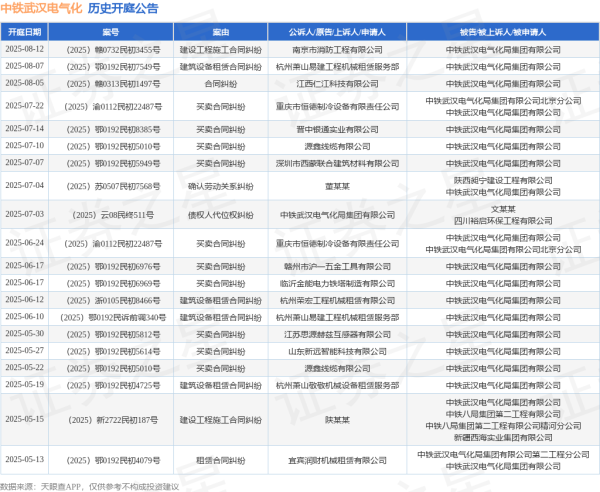The image size is (600, 492).
Task: Click the 开庭日期 column header
Action: click(25, 32)
